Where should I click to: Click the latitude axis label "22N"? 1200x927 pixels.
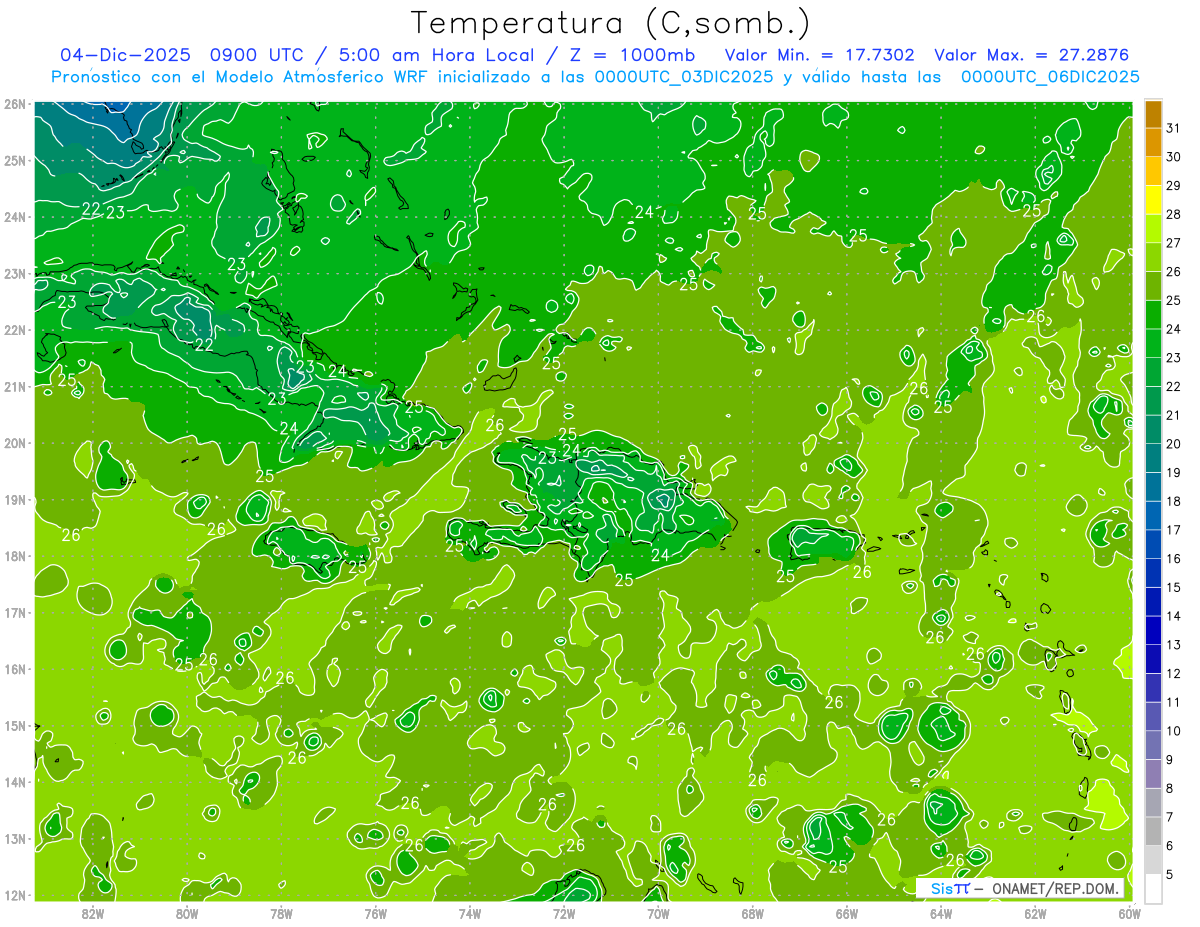click(14, 330)
